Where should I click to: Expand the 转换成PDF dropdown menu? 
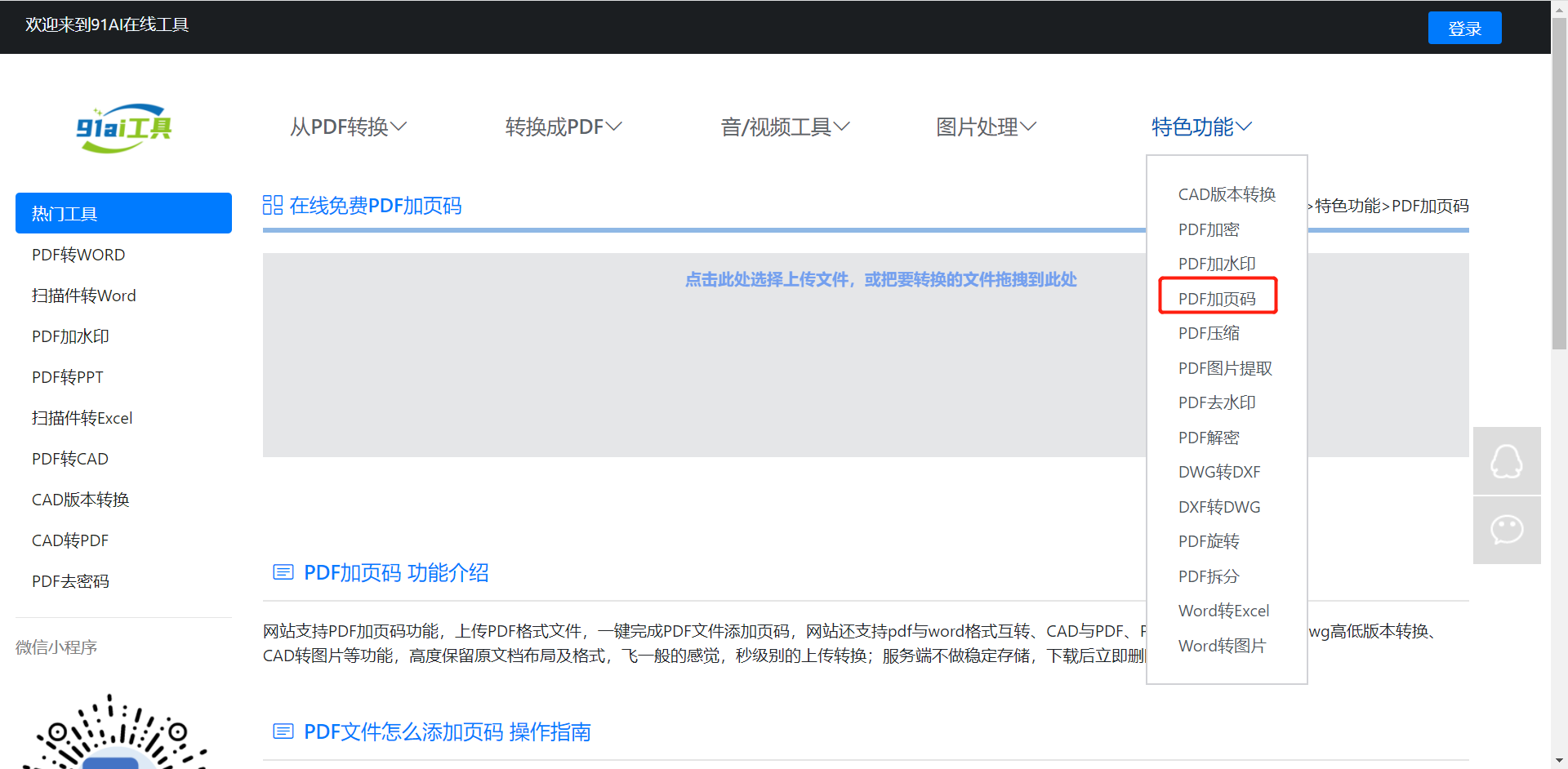(563, 127)
